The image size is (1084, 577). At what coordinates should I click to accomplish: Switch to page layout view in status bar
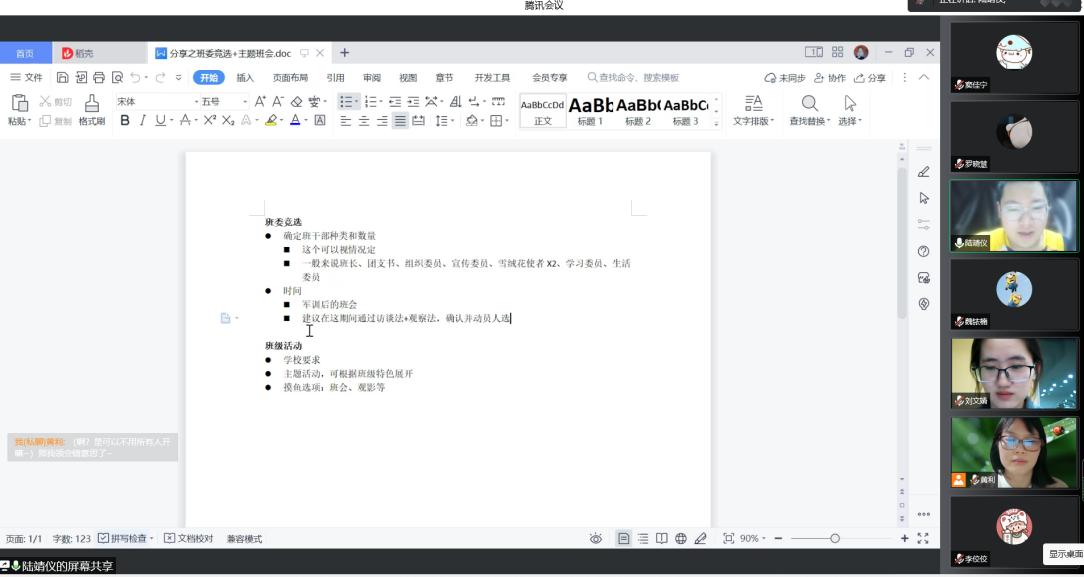[624, 538]
